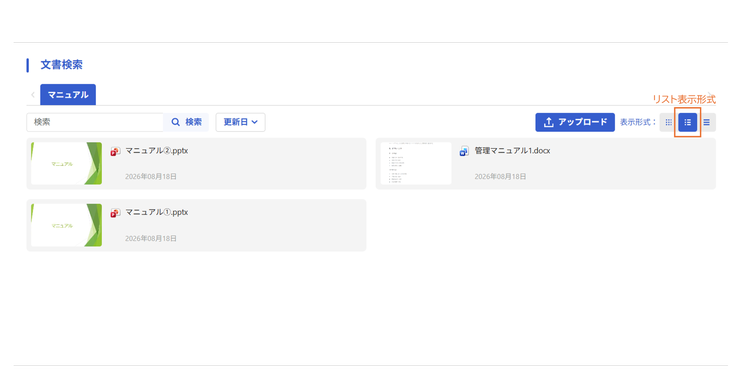Focus the 検索 text input field
Image resolution: width=750 pixels, height=372 pixels.
(95, 122)
